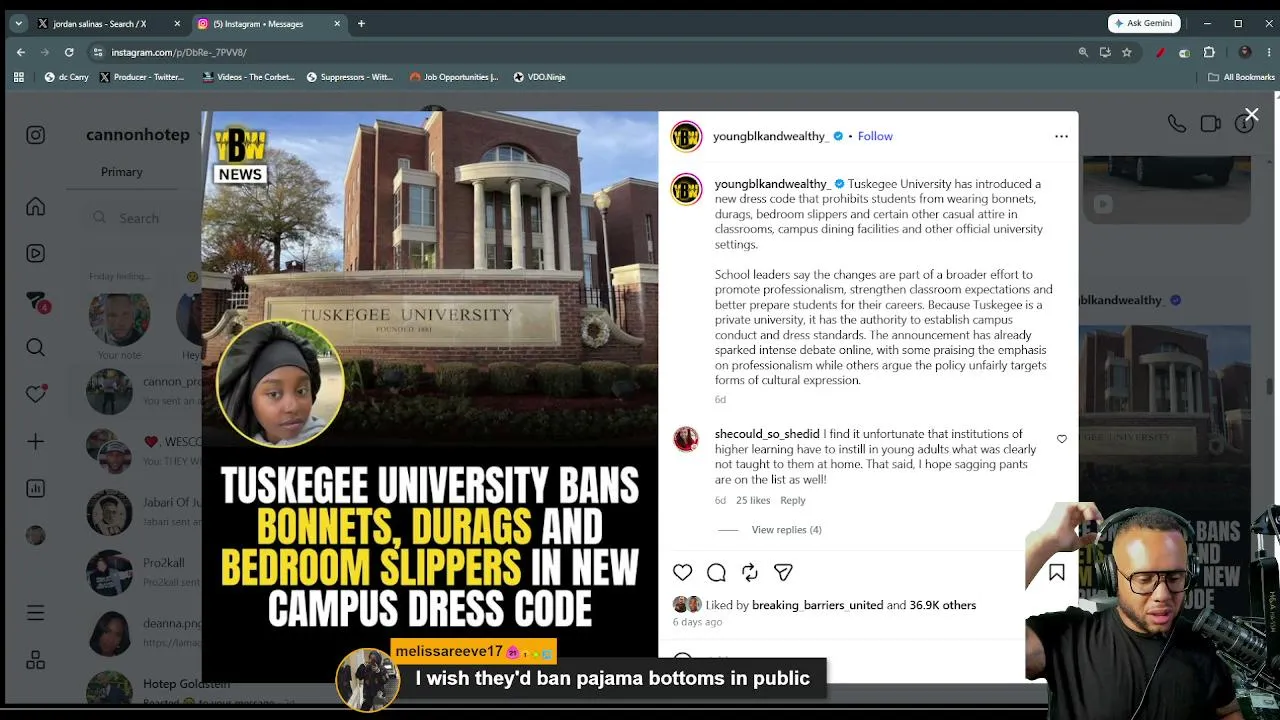Install the app via the address bar icon
Image resolution: width=1280 pixels, height=720 pixels.
(1105, 52)
